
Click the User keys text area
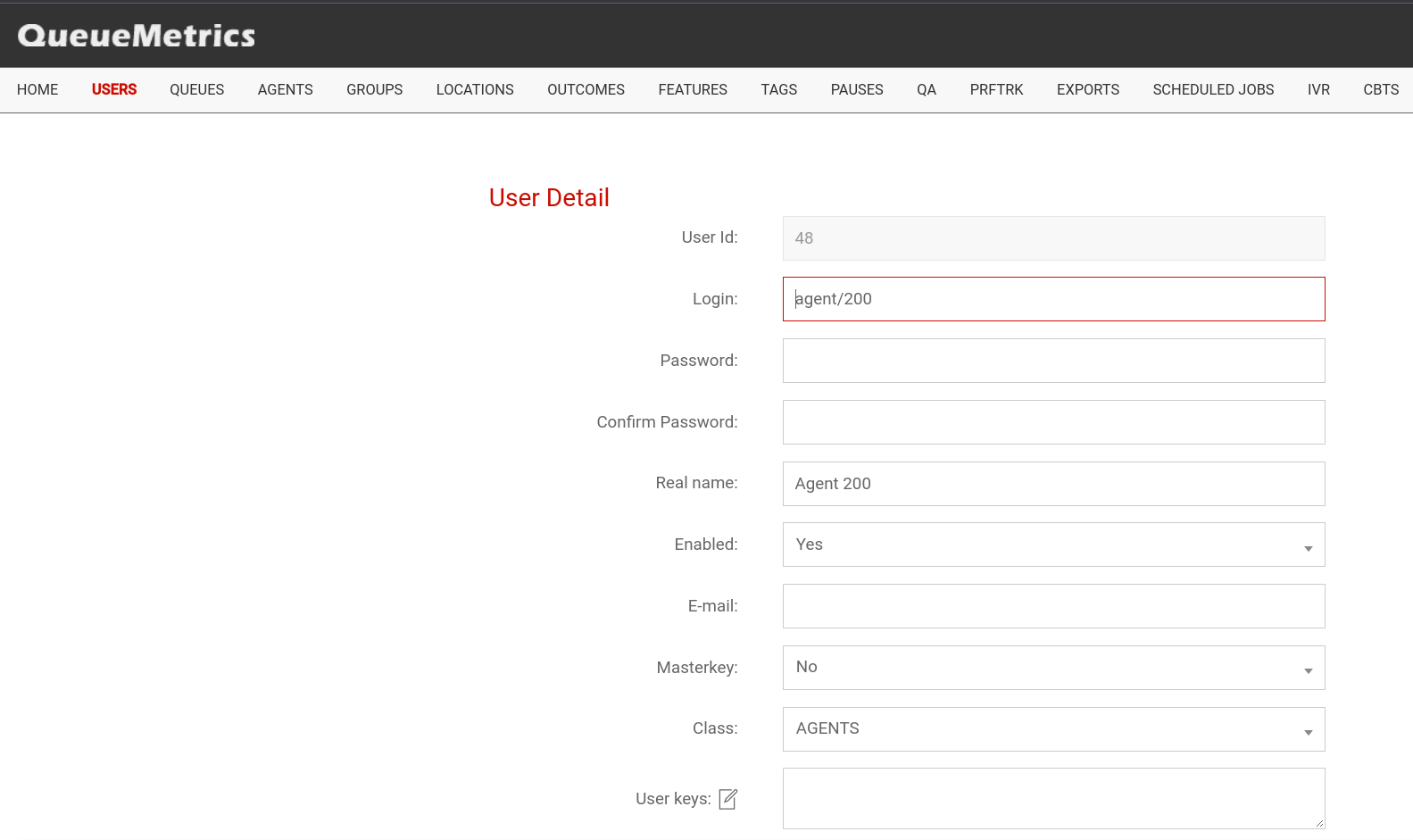tap(1054, 799)
